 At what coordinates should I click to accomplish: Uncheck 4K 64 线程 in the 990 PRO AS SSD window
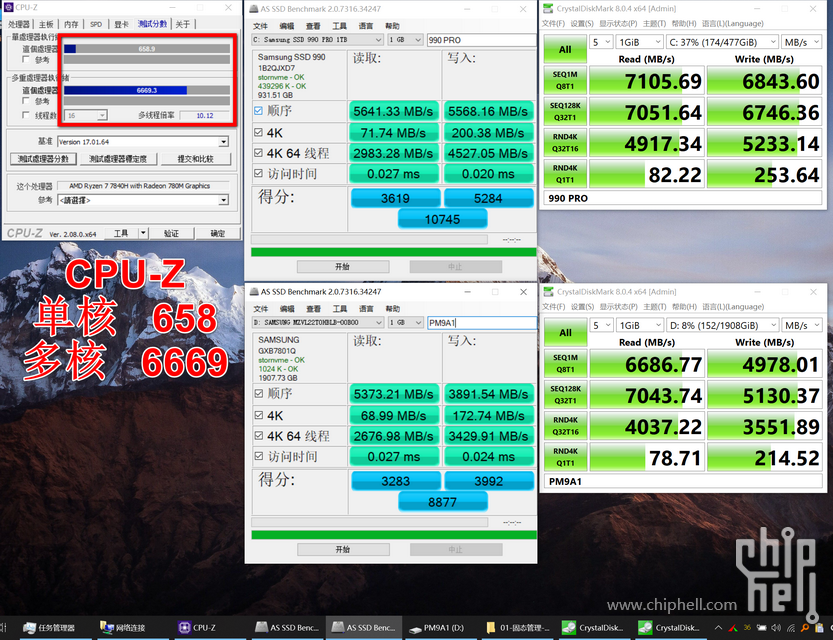tap(258, 153)
